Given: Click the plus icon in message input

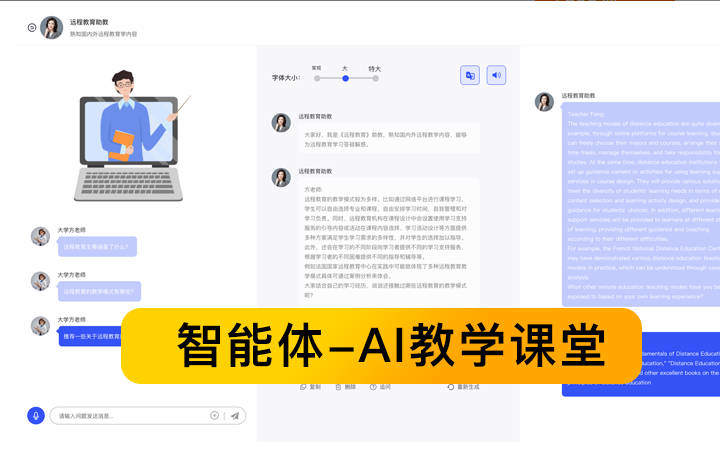Looking at the screenshot, I should point(214,415).
